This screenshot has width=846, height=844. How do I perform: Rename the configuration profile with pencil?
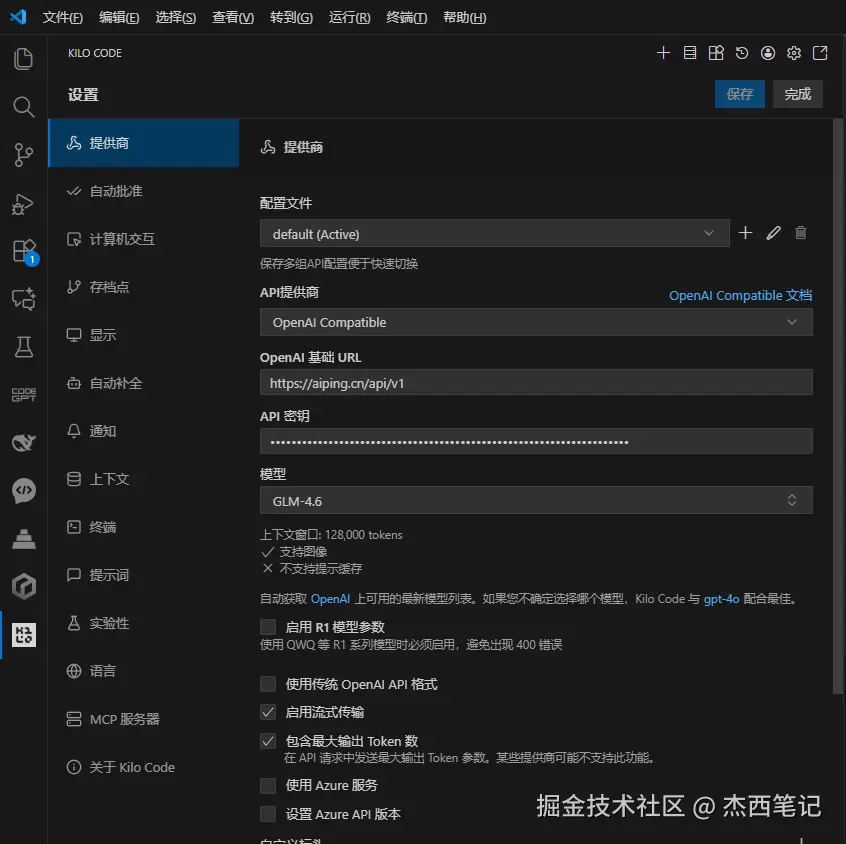(x=773, y=233)
